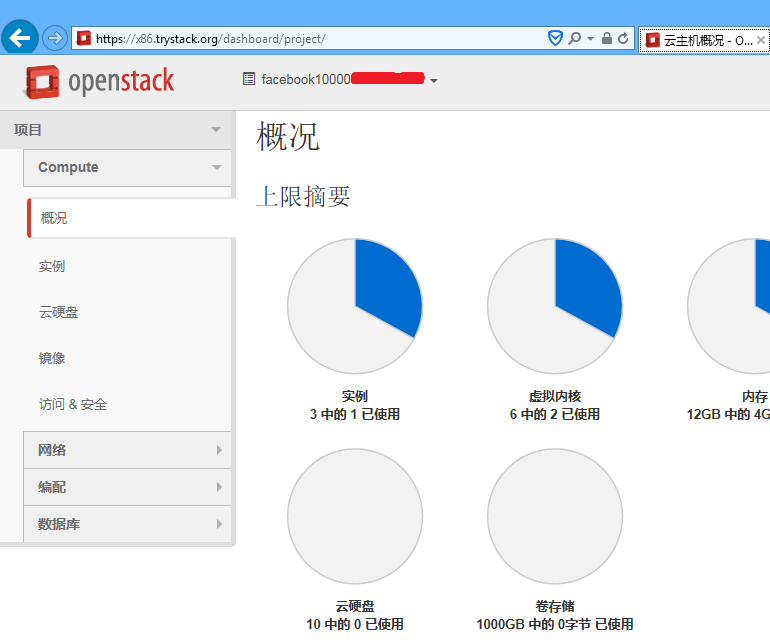
Task: Navigate to 访问 & 安全
Action: (x=73, y=404)
